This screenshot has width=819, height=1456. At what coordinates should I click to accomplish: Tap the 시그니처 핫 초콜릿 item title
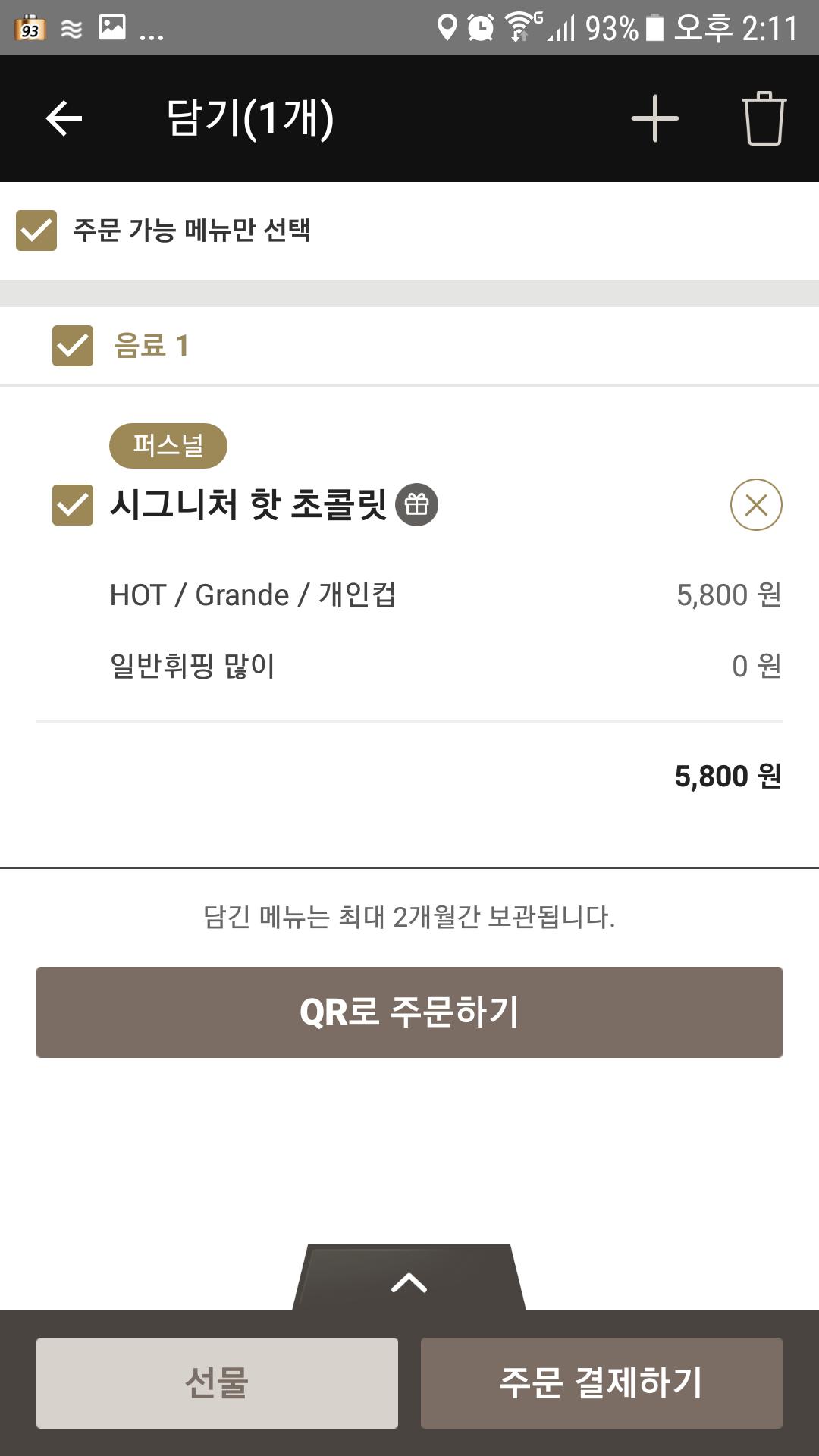click(249, 505)
